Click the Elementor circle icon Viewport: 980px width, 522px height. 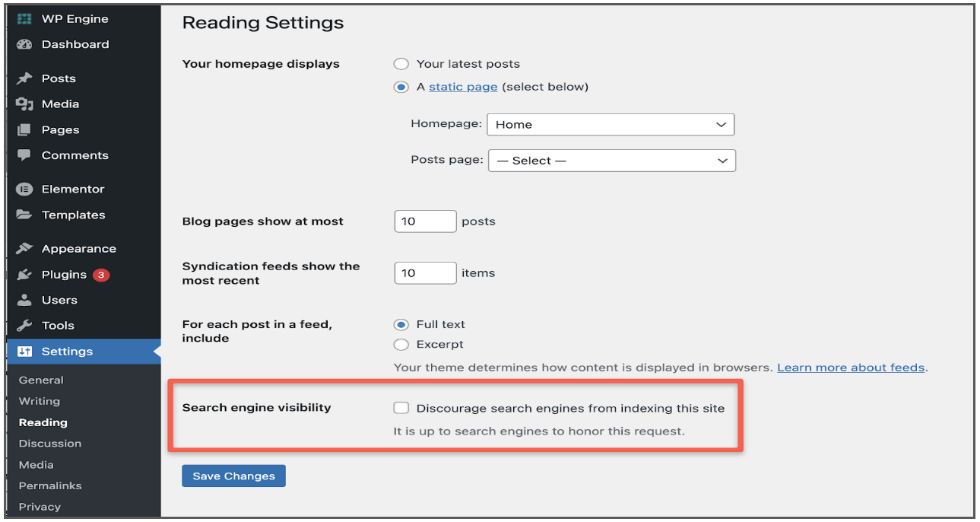point(24,189)
